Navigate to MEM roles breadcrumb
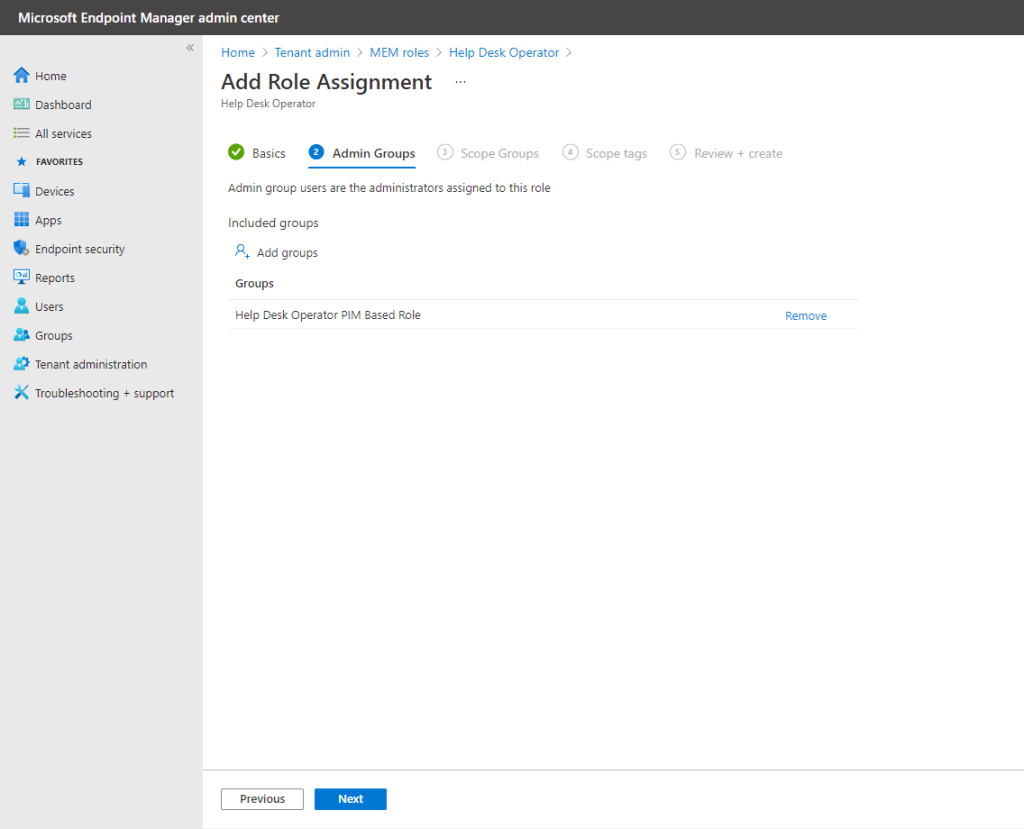1024x829 pixels. coord(399,53)
